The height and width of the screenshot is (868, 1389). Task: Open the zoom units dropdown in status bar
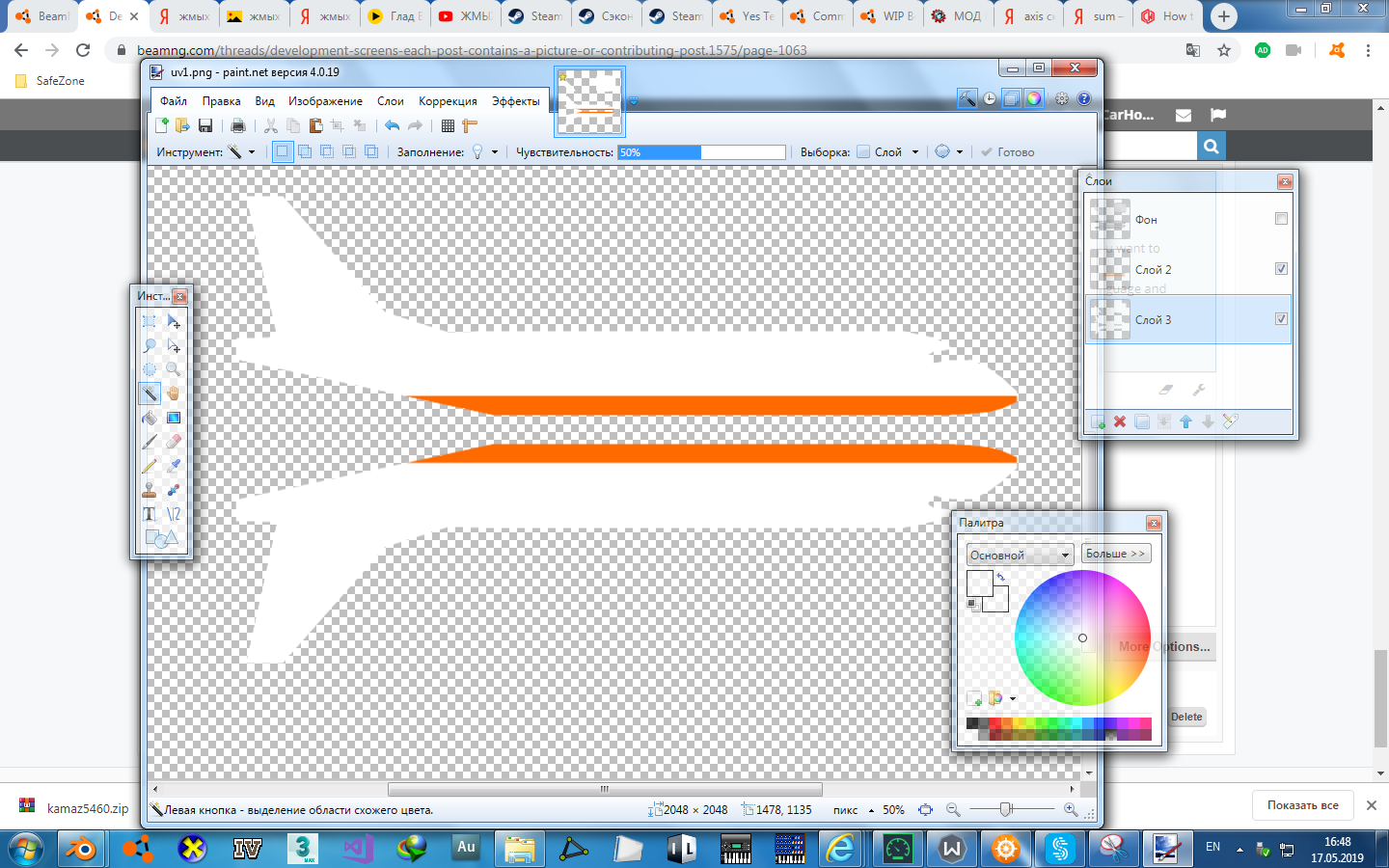872,811
